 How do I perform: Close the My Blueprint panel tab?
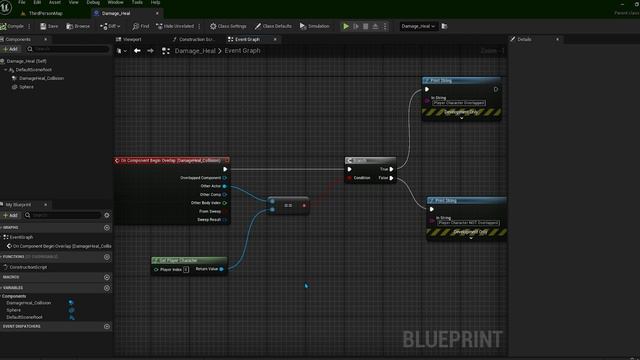coord(46,204)
